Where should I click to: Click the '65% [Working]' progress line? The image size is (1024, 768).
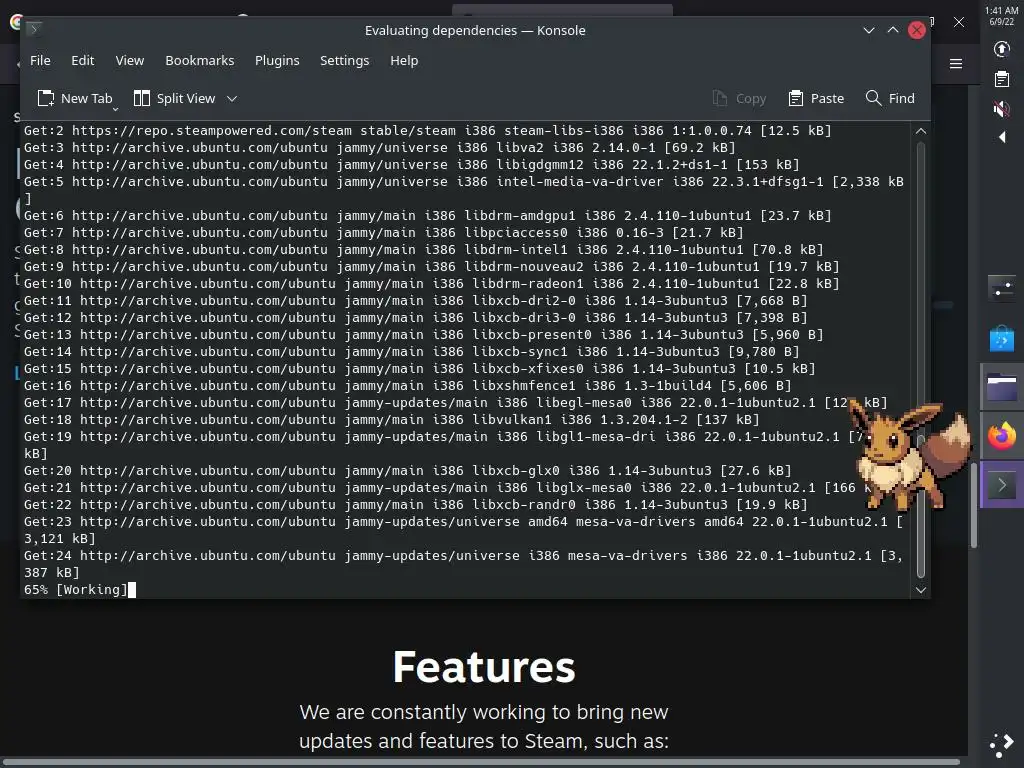tap(76, 590)
